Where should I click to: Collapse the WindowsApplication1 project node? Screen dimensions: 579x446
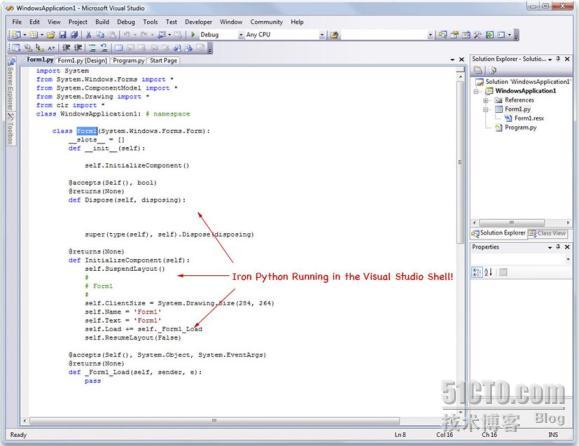pyautogui.click(x=476, y=91)
